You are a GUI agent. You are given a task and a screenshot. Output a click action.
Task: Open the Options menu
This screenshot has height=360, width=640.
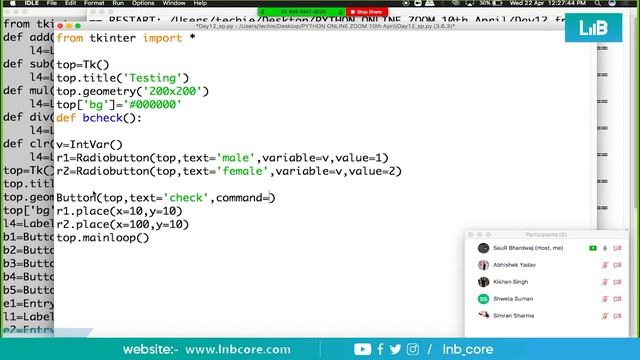[143, 3]
